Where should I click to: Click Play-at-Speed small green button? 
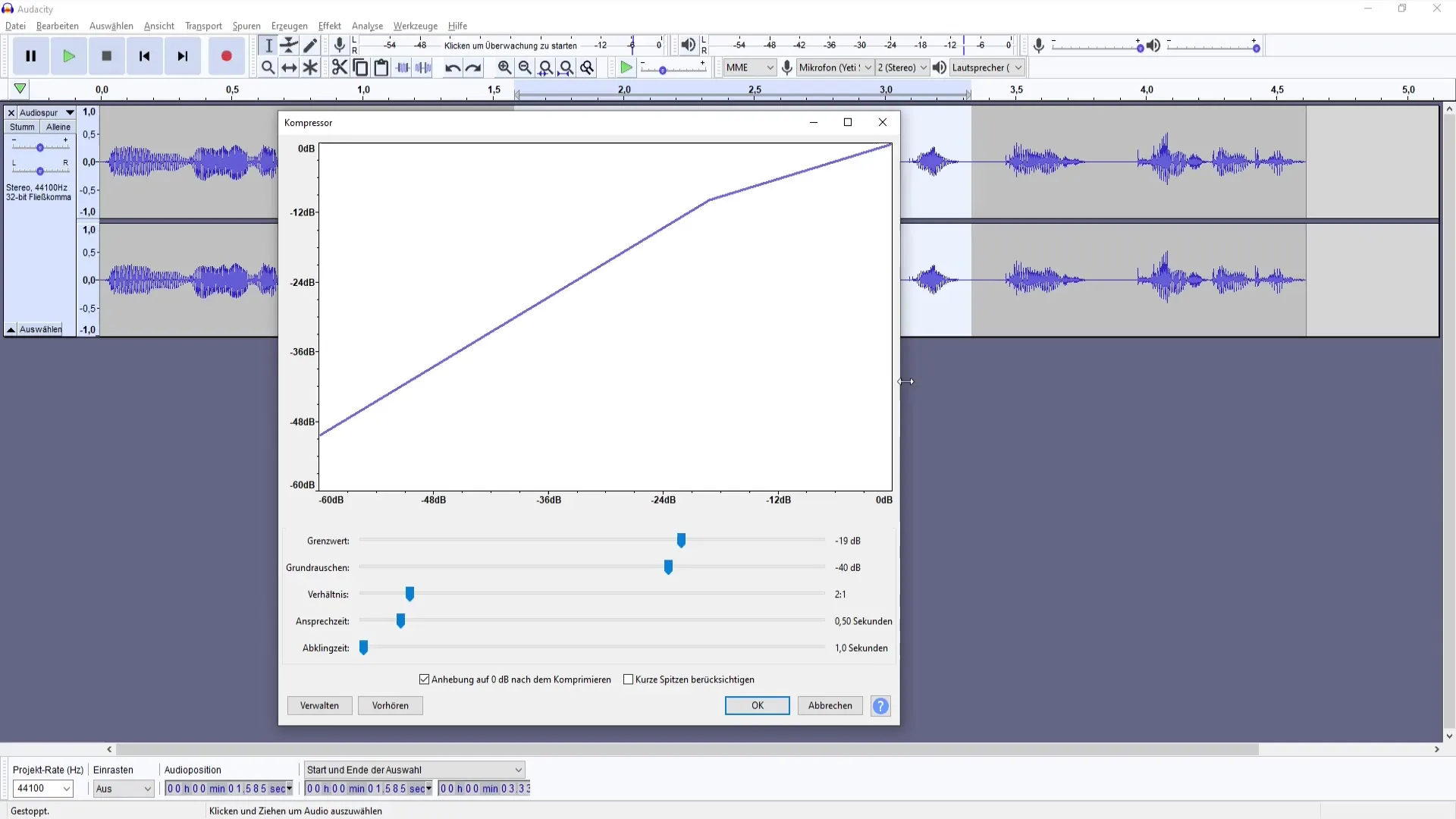(626, 67)
